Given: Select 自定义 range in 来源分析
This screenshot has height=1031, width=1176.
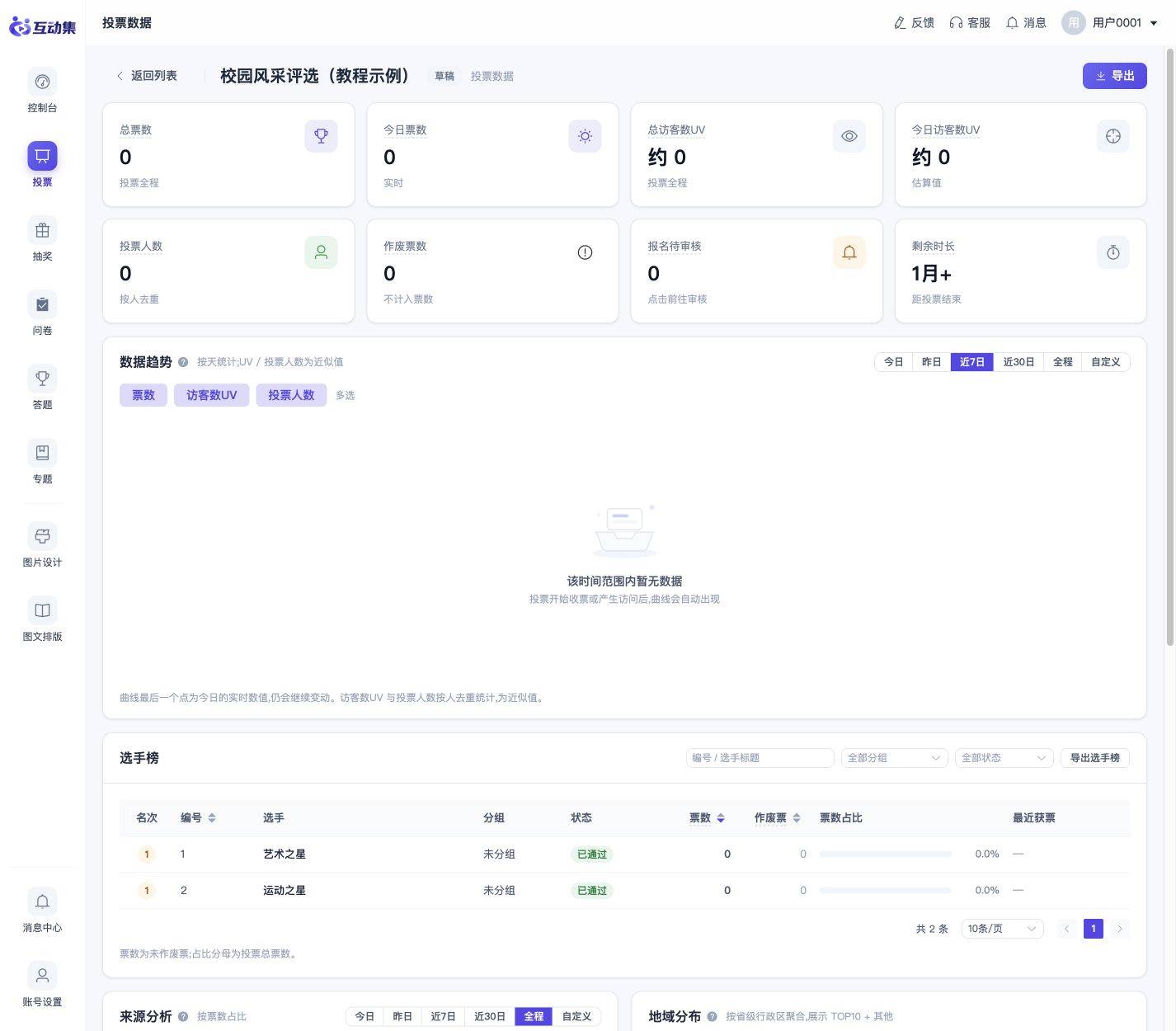Looking at the screenshot, I should pos(576,1017).
